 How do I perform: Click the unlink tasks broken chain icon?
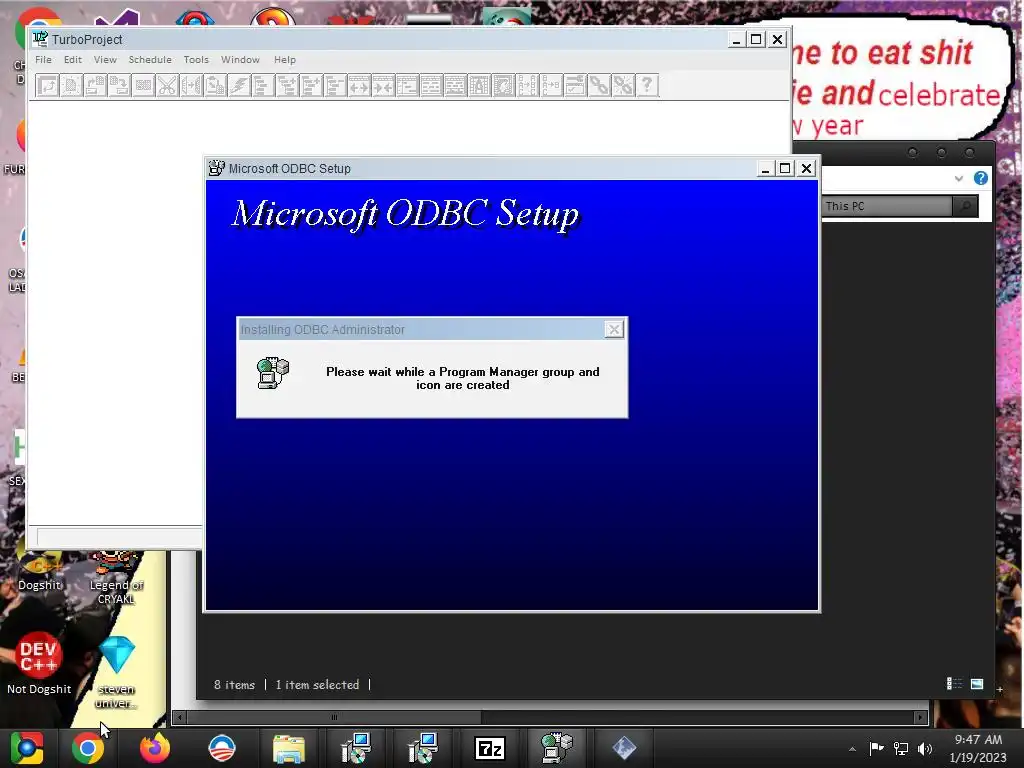[623, 86]
